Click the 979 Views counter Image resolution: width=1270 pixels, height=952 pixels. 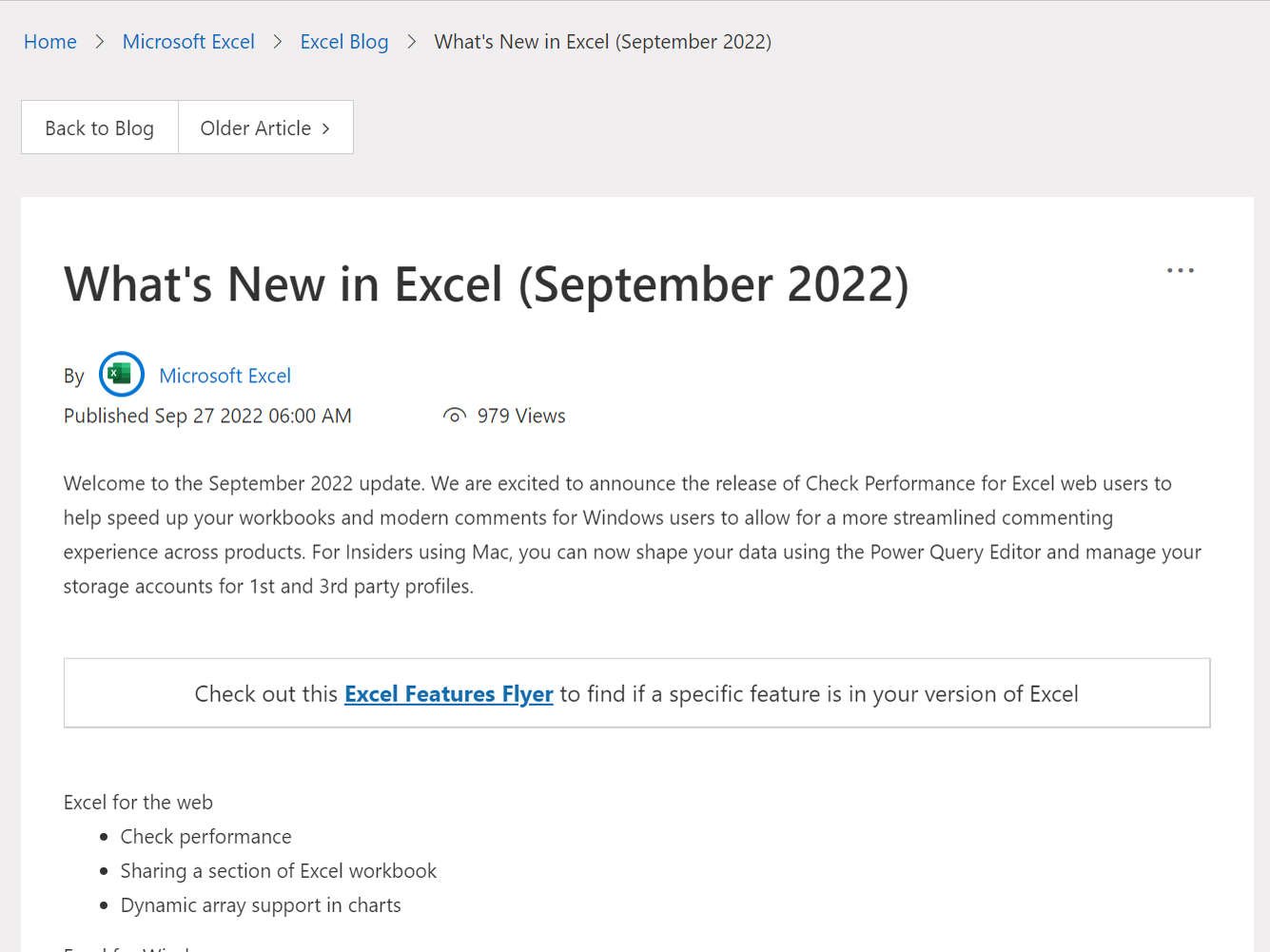coord(520,415)
